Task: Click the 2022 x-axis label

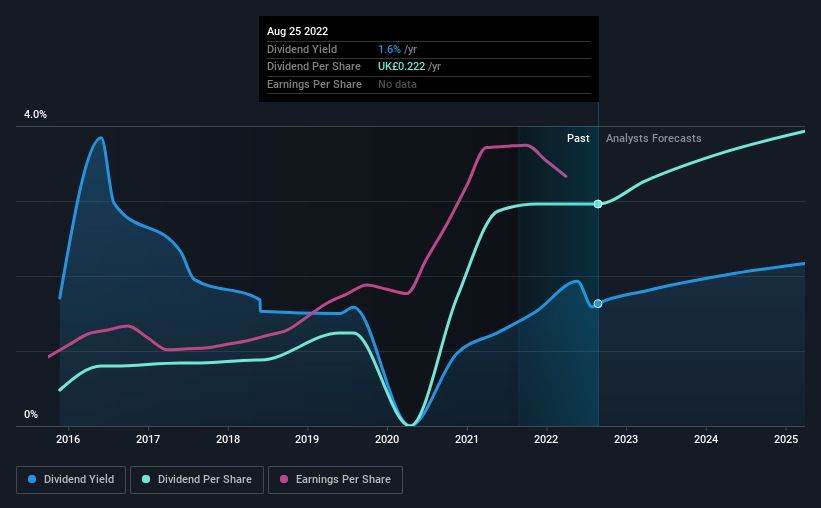Action: tap(546, 439)
